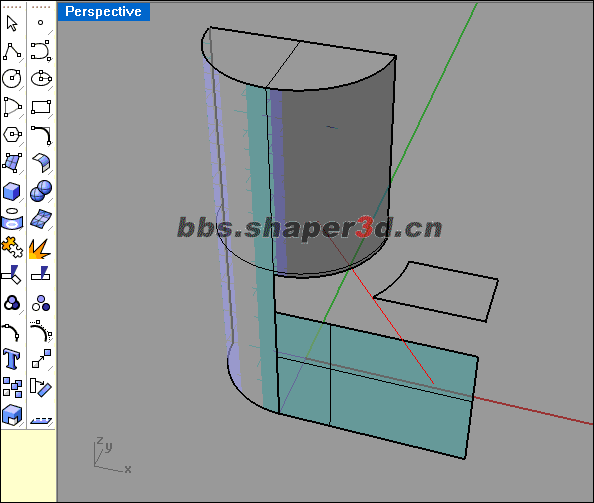
Task: Pick the Fillet curves tool
Action: [x=41, y=135]
